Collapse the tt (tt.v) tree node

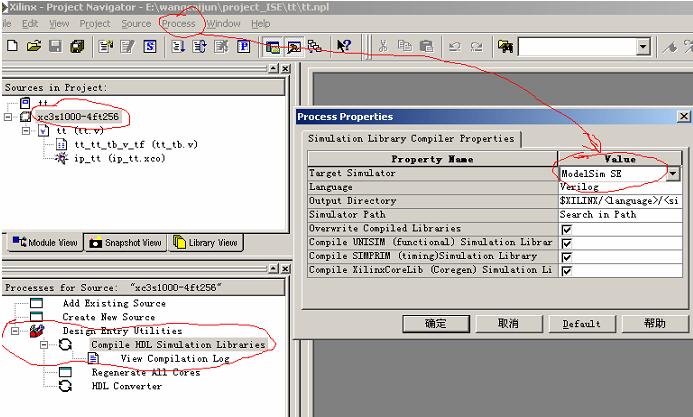26,130
